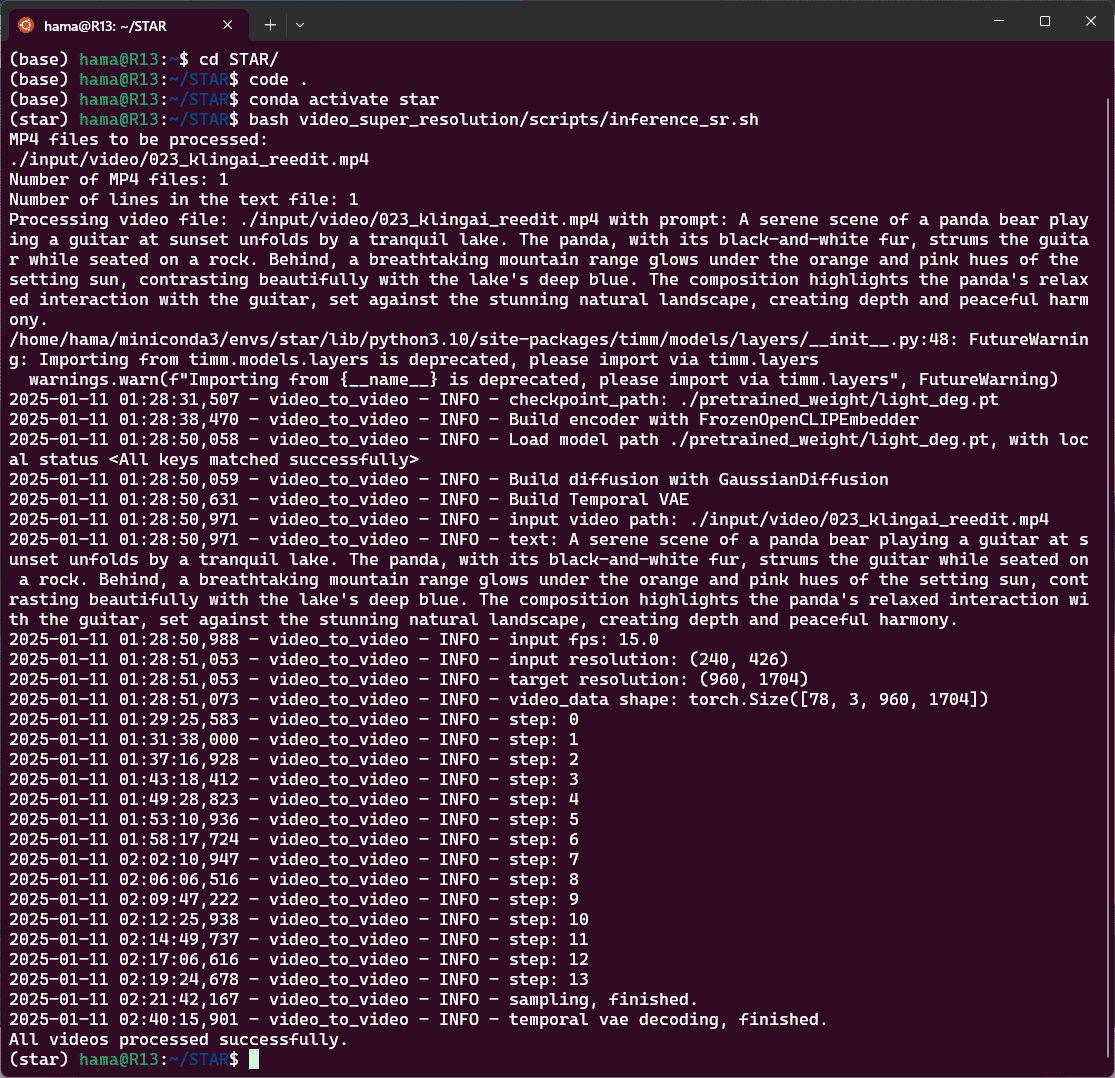Expand the new tab profile dropdown arrow

pyautogui.click(x=300, y=25)
